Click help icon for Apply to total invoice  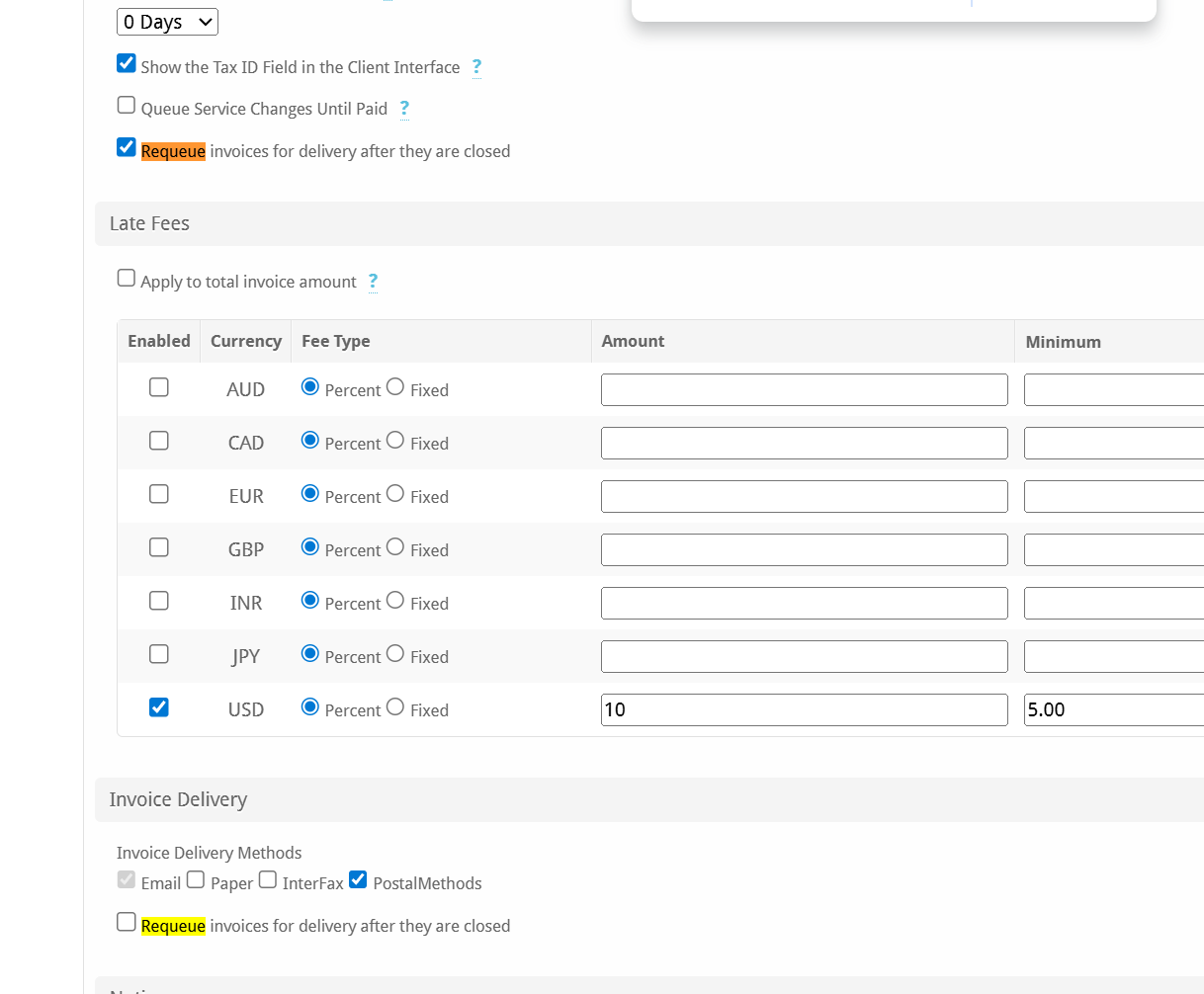tap(373, 282)
